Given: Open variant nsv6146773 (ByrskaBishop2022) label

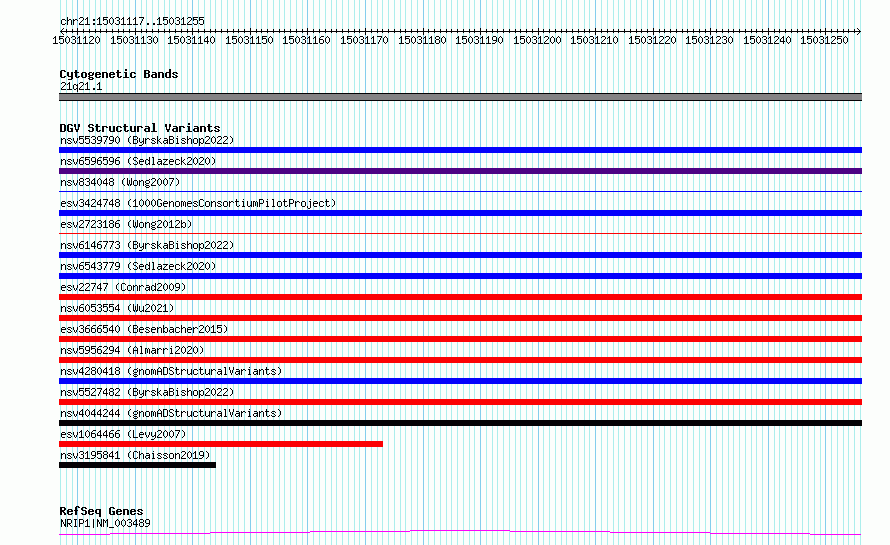Looking at the screenshot, I should coord(147,245).
